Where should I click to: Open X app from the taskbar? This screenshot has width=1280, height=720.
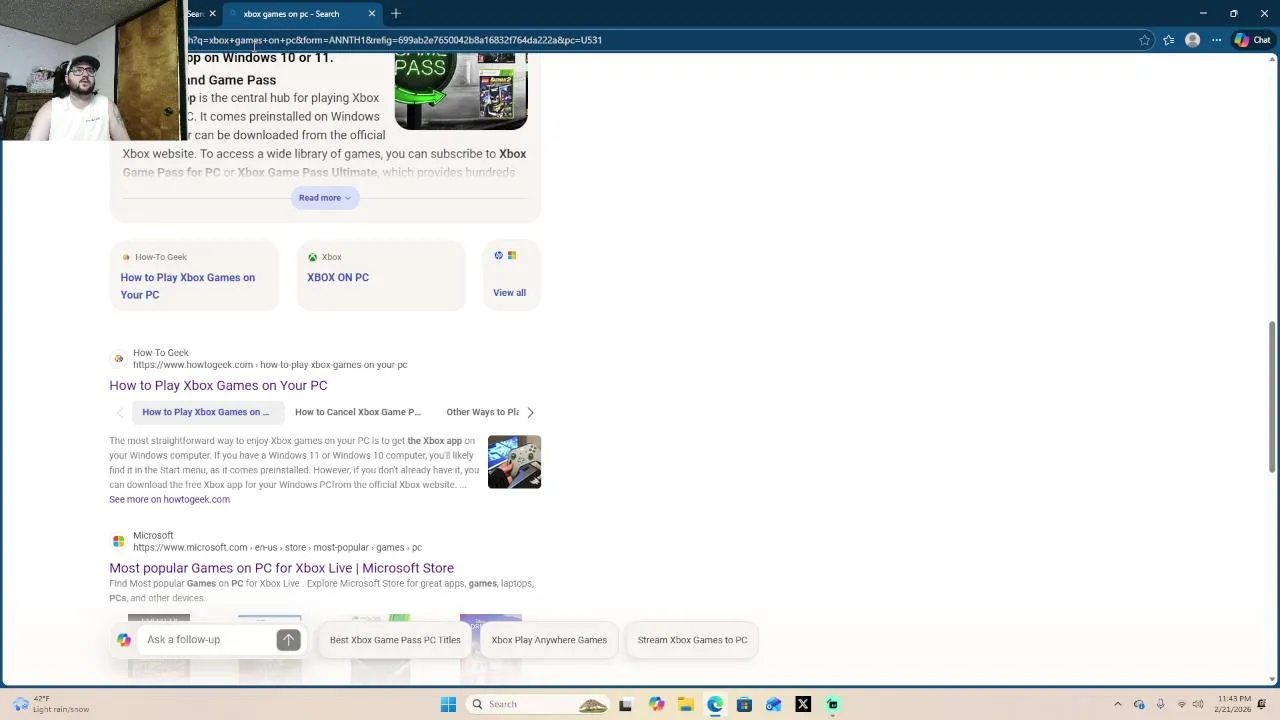(x=803, y=704)
